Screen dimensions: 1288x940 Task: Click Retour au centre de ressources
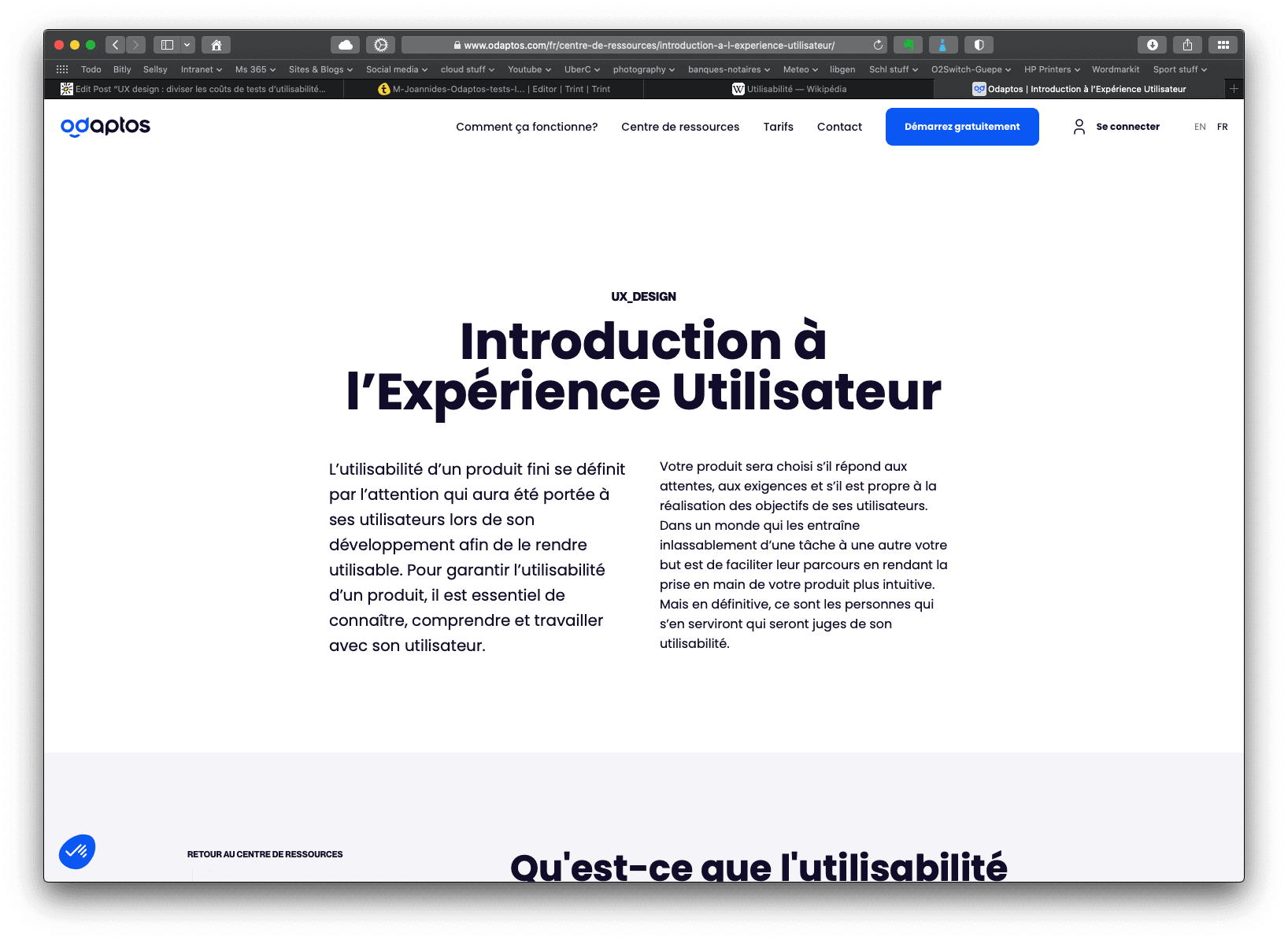(265, 854)
